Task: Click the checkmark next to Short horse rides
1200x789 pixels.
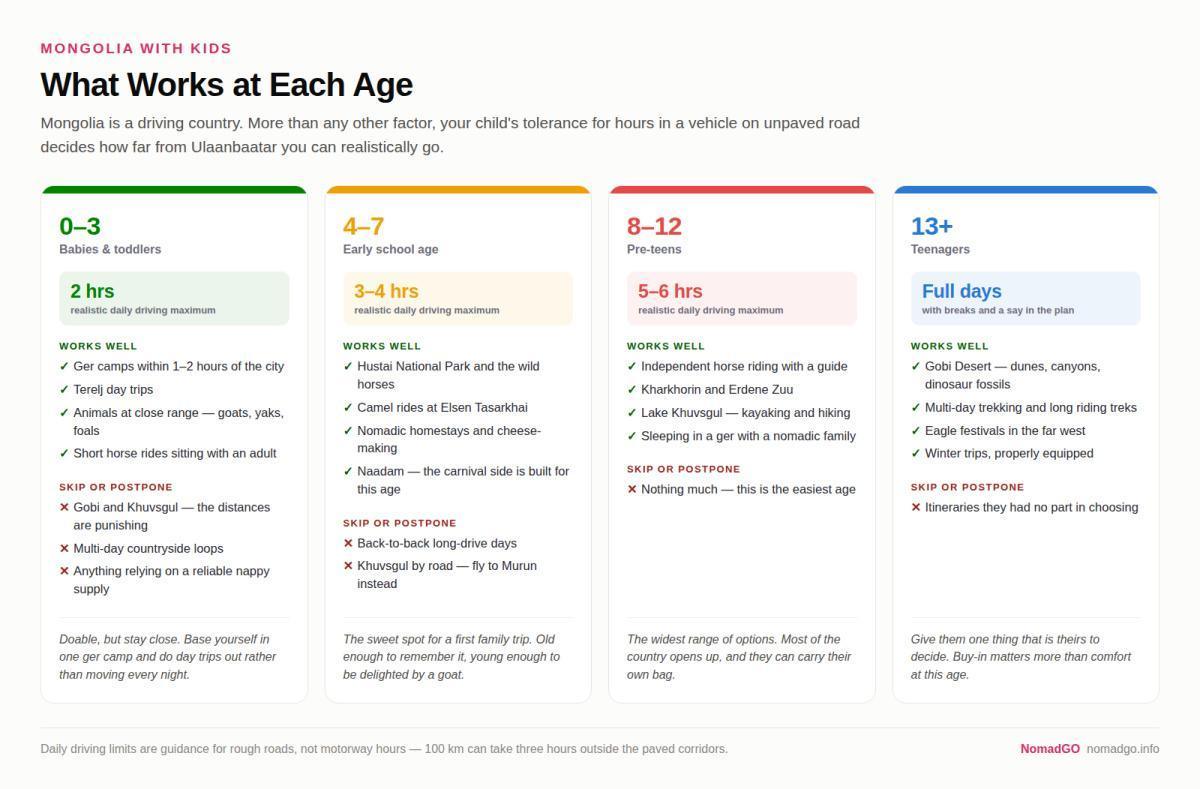Action: click(64, 454)
